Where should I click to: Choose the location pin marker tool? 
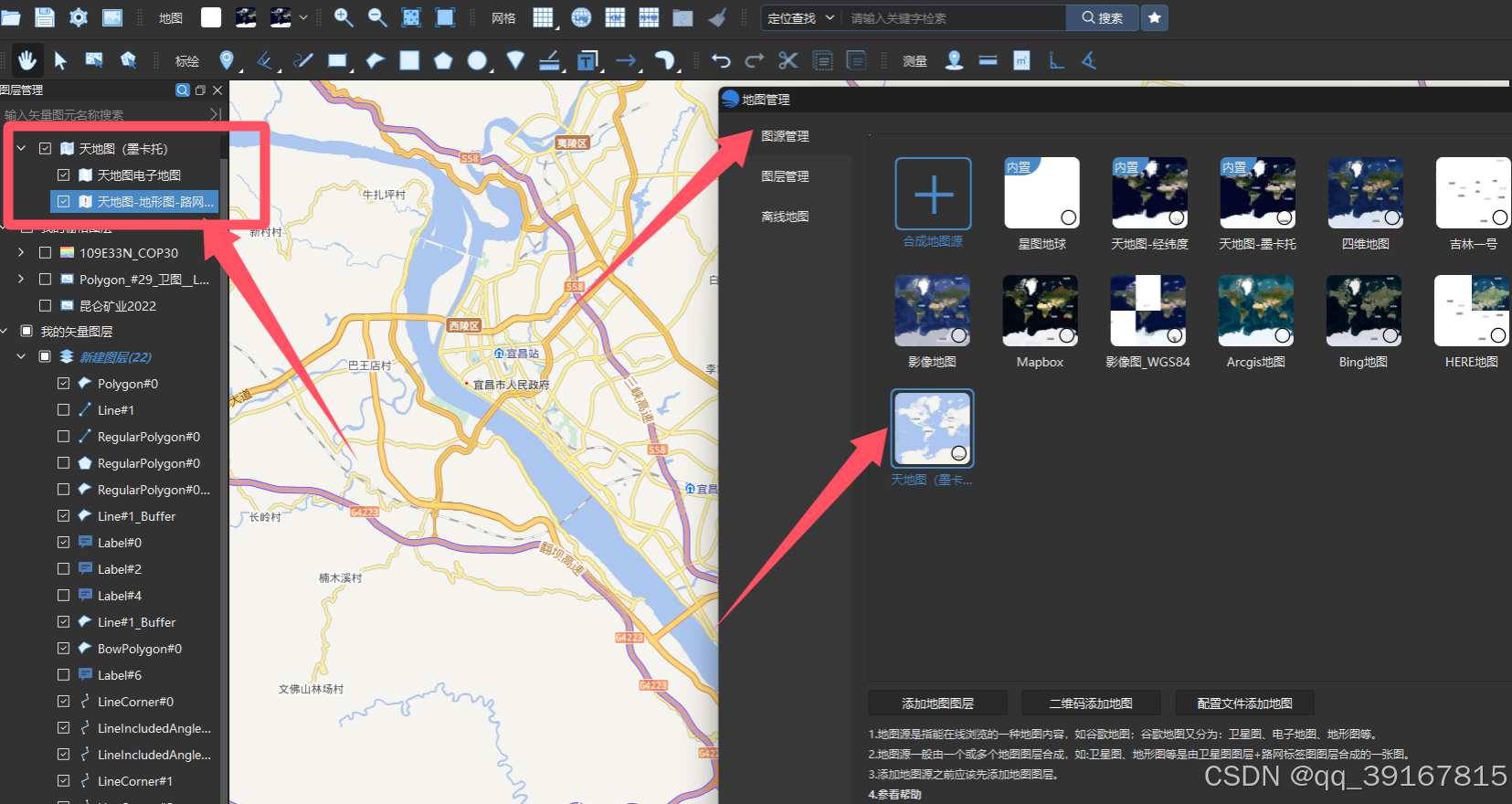click(227, 60)
